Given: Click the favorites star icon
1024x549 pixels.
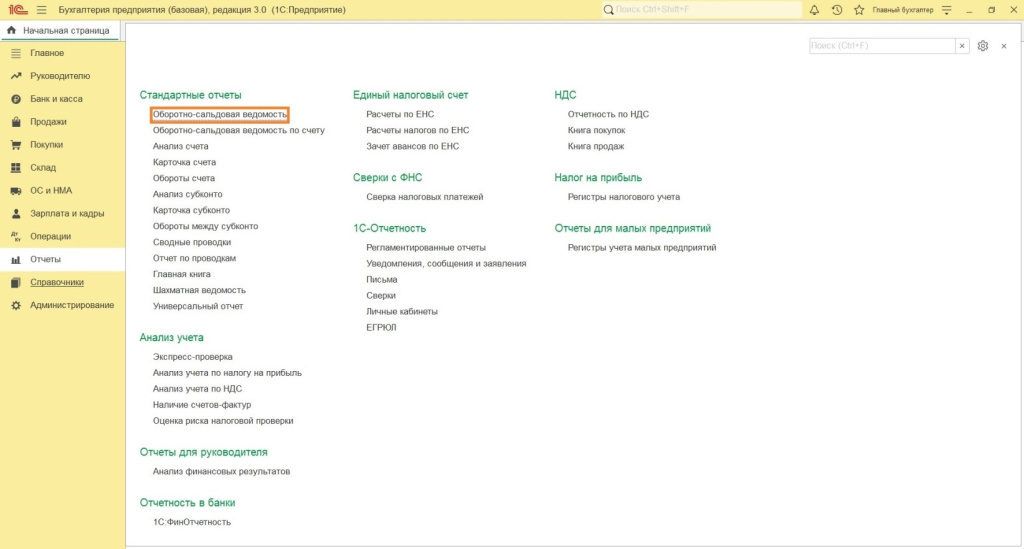Looking at the screenshot, I should pyautogui.click(x=859, y=10).
